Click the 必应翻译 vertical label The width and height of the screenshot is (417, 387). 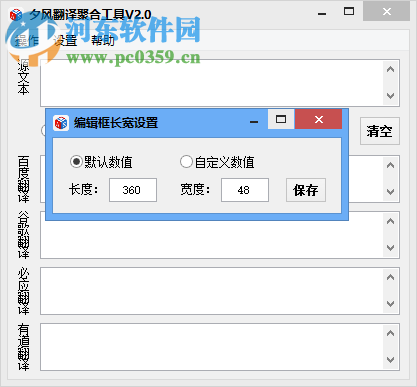pyautogui.click(x=24, y=291)
